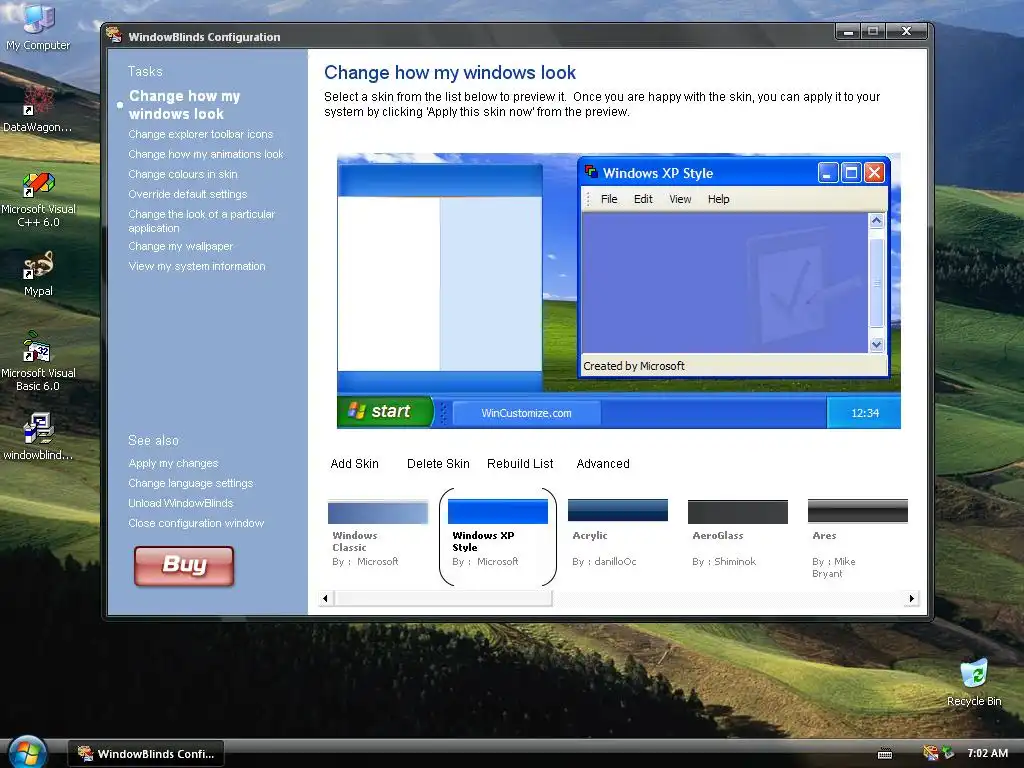Click View menu in preview window
The image size is (1024, 768).
[x=680, y=199]
